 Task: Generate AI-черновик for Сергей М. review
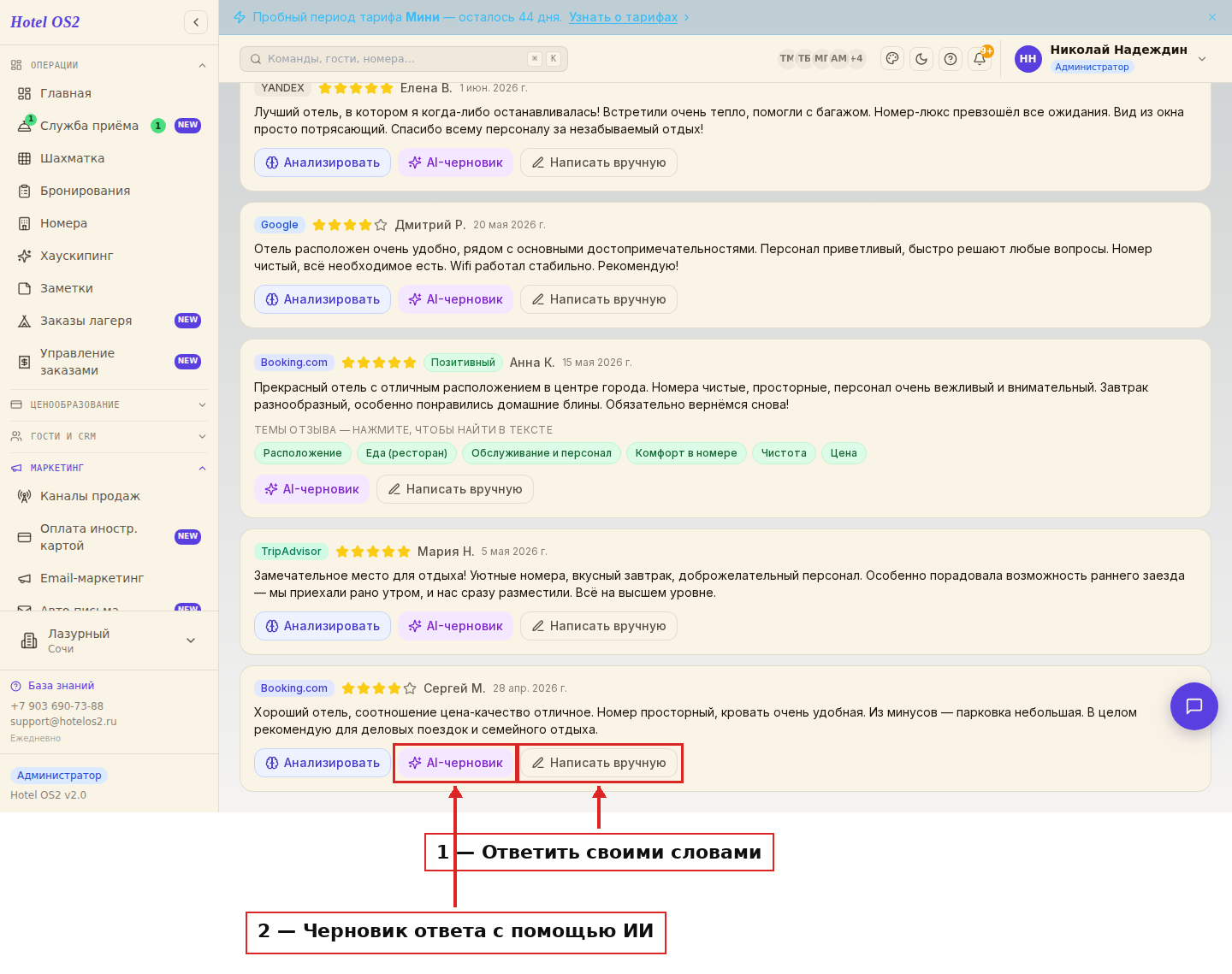456,763
